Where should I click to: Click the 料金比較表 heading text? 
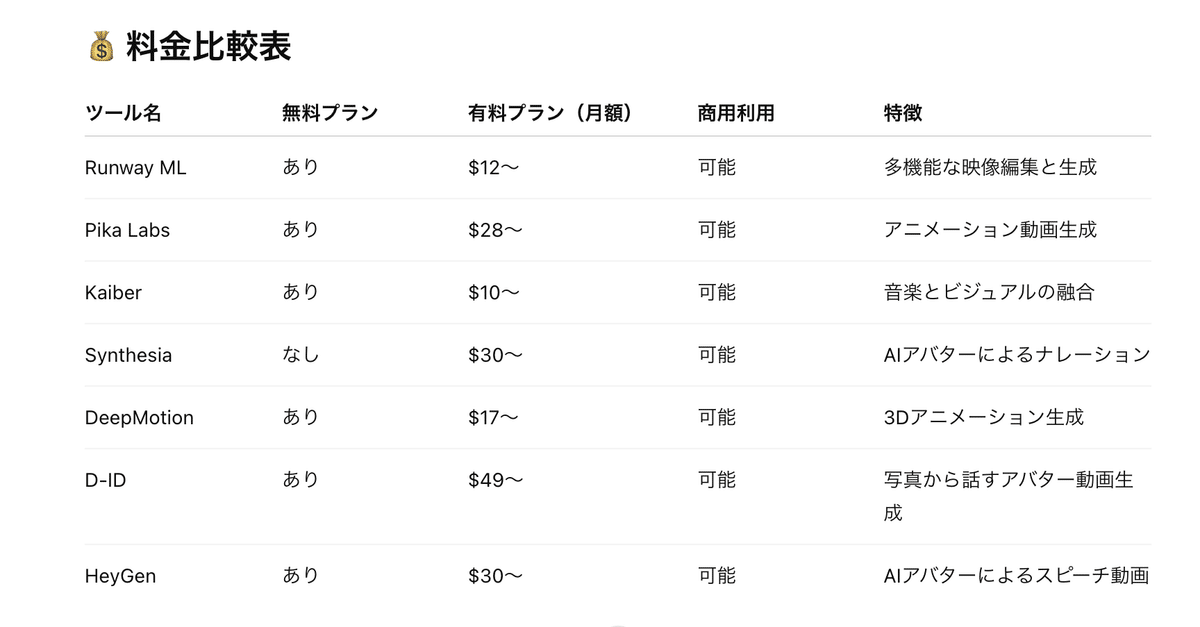[x=208, y=47]
